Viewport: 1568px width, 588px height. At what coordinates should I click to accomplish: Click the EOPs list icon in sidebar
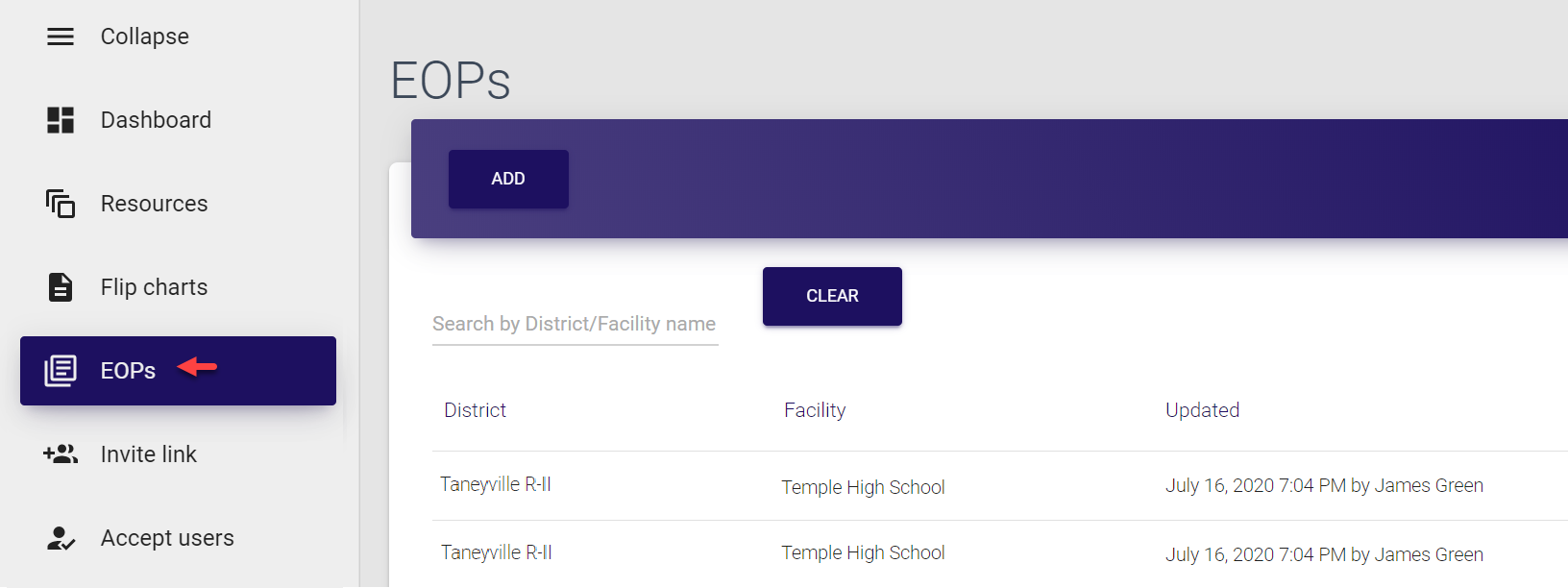(61, 371)
